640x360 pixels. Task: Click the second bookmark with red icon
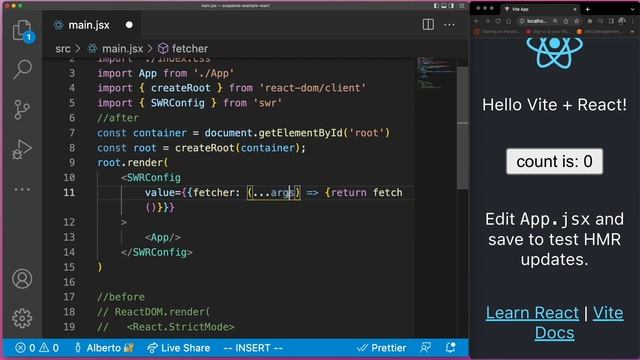(x=547, y=31)
